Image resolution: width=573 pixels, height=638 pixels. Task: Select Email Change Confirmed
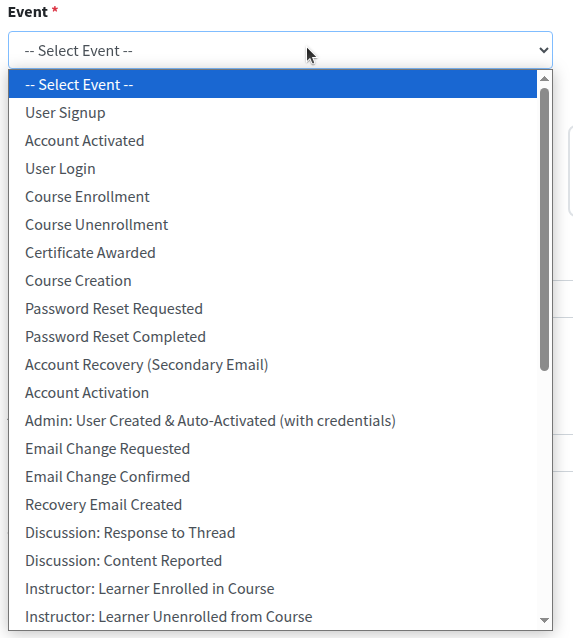tap(273, 477)
